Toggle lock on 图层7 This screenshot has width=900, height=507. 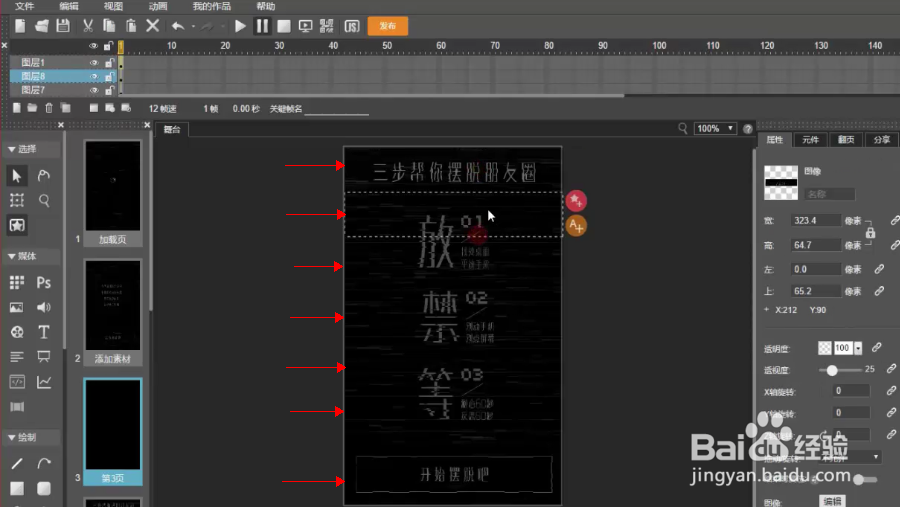click(109, 90)
